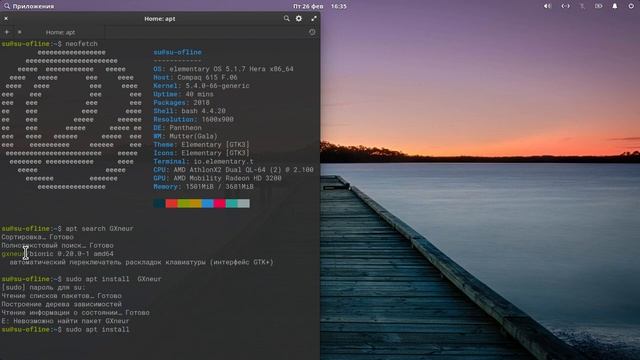
Task: Click the apt search GXneur command
Action: [x=99, y=229]
